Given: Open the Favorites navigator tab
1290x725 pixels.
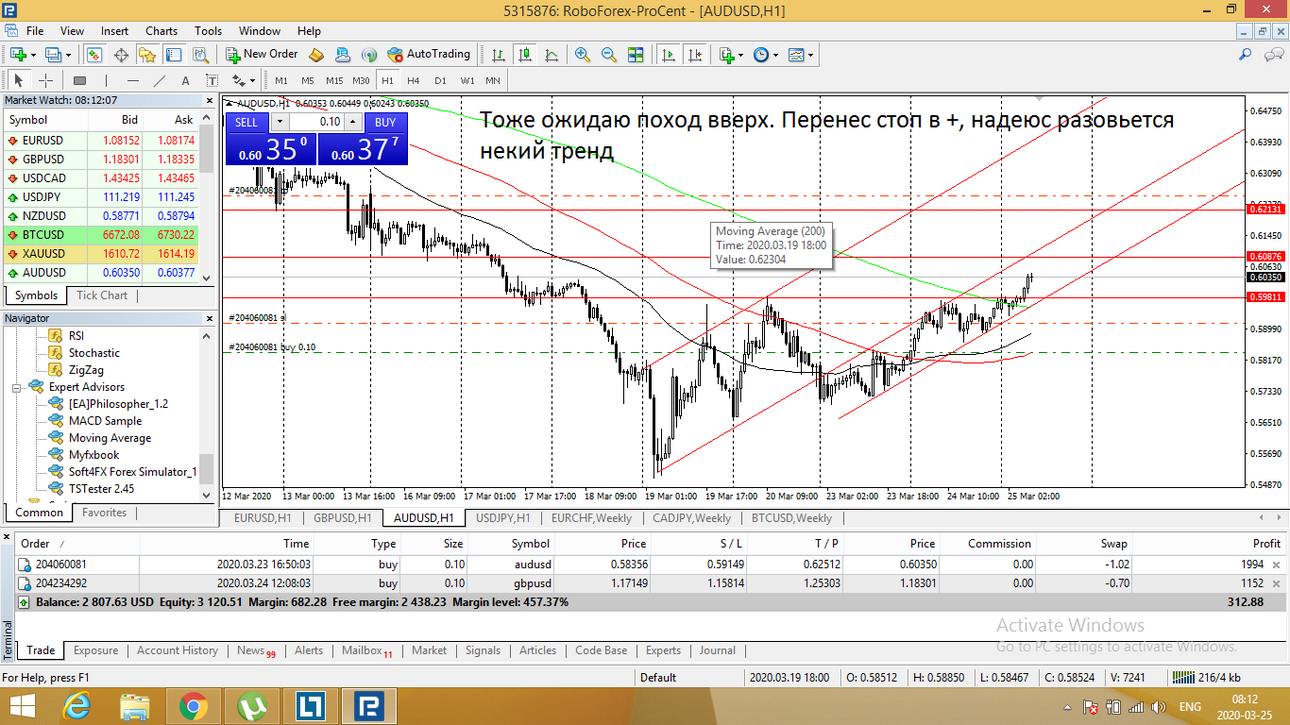Looking at the screenshot, I should [104, 512].
